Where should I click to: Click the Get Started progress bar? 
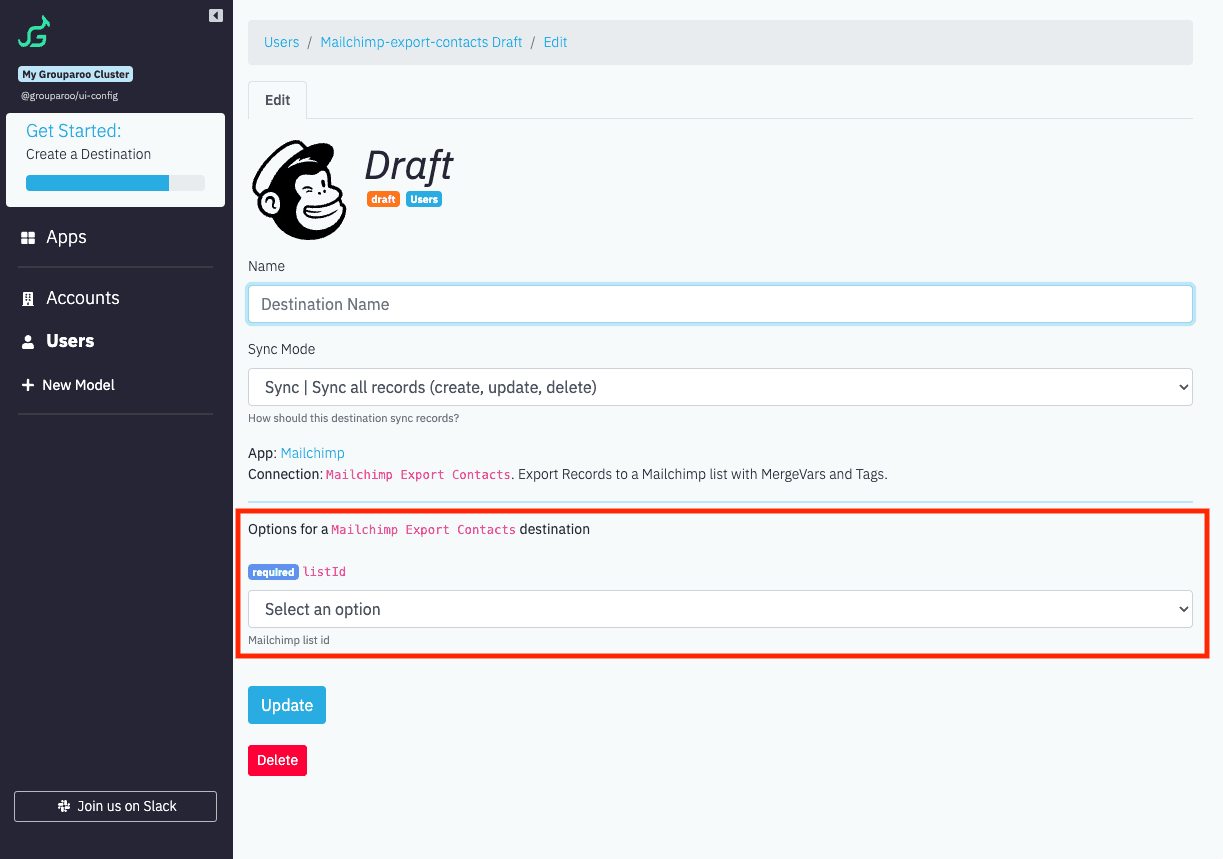coord(115,183)
